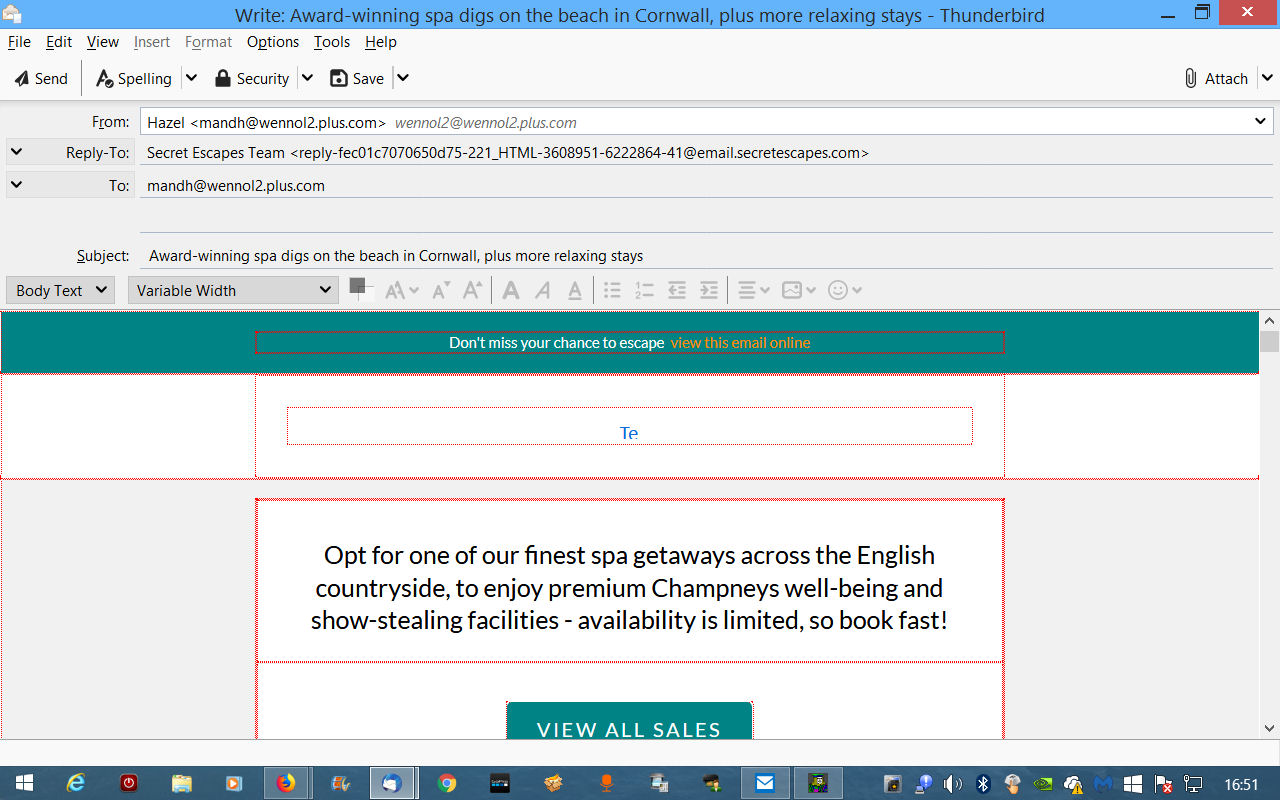Open the NVIDIA tray icon
Viewport: 1280px width, 800px height.
point(1044,784)
